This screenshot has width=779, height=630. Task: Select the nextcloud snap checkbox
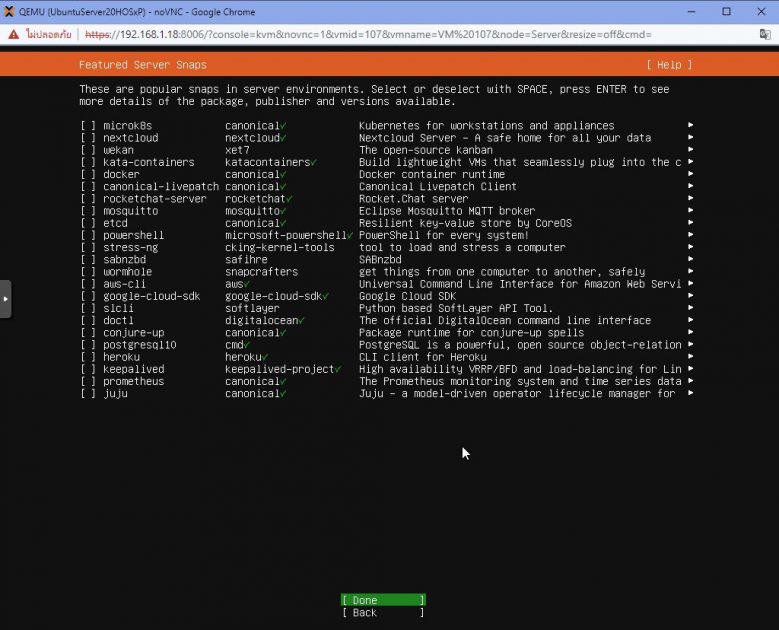point(88,138)
